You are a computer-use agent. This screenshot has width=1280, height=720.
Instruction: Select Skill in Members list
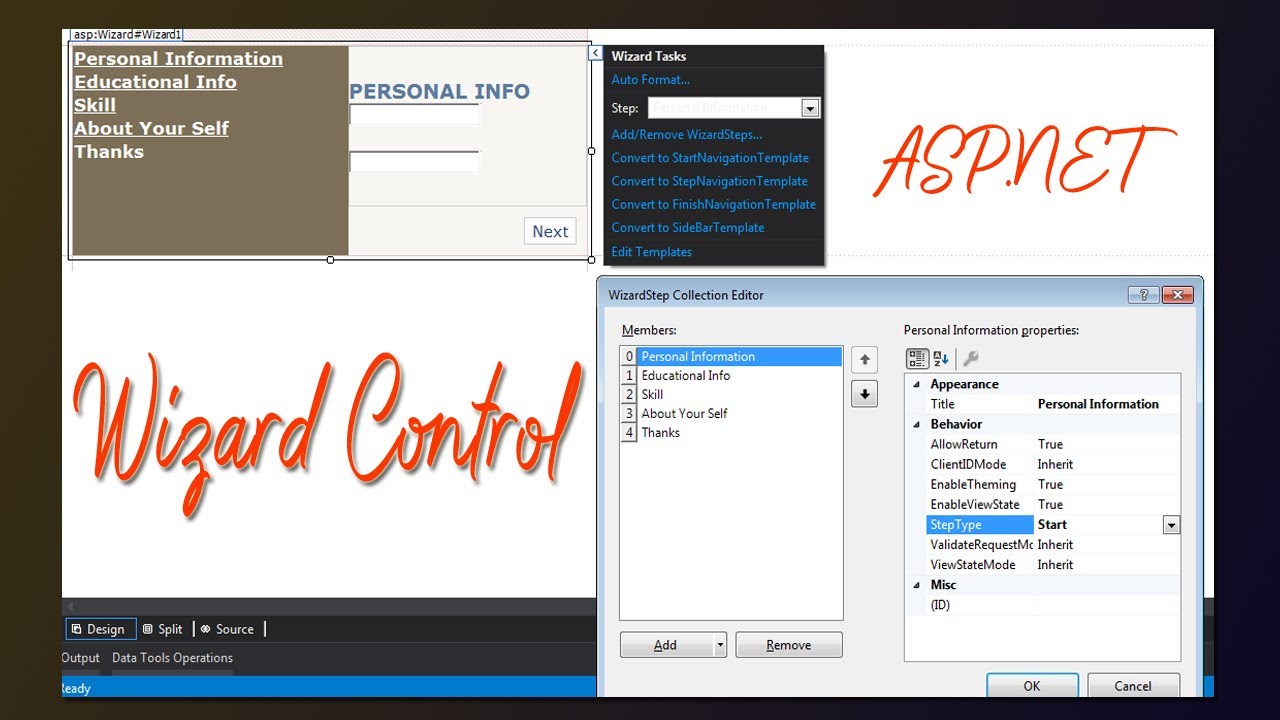pos(731,394)
